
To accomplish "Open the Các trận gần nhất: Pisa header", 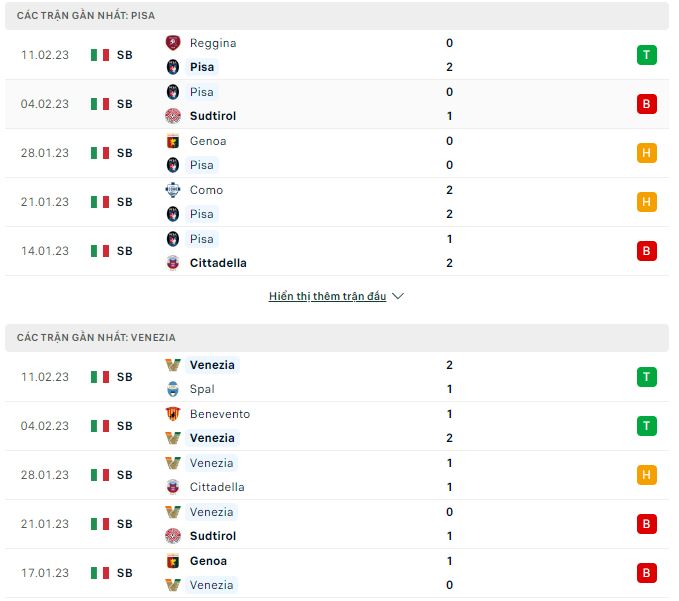I will pos(86,16).
